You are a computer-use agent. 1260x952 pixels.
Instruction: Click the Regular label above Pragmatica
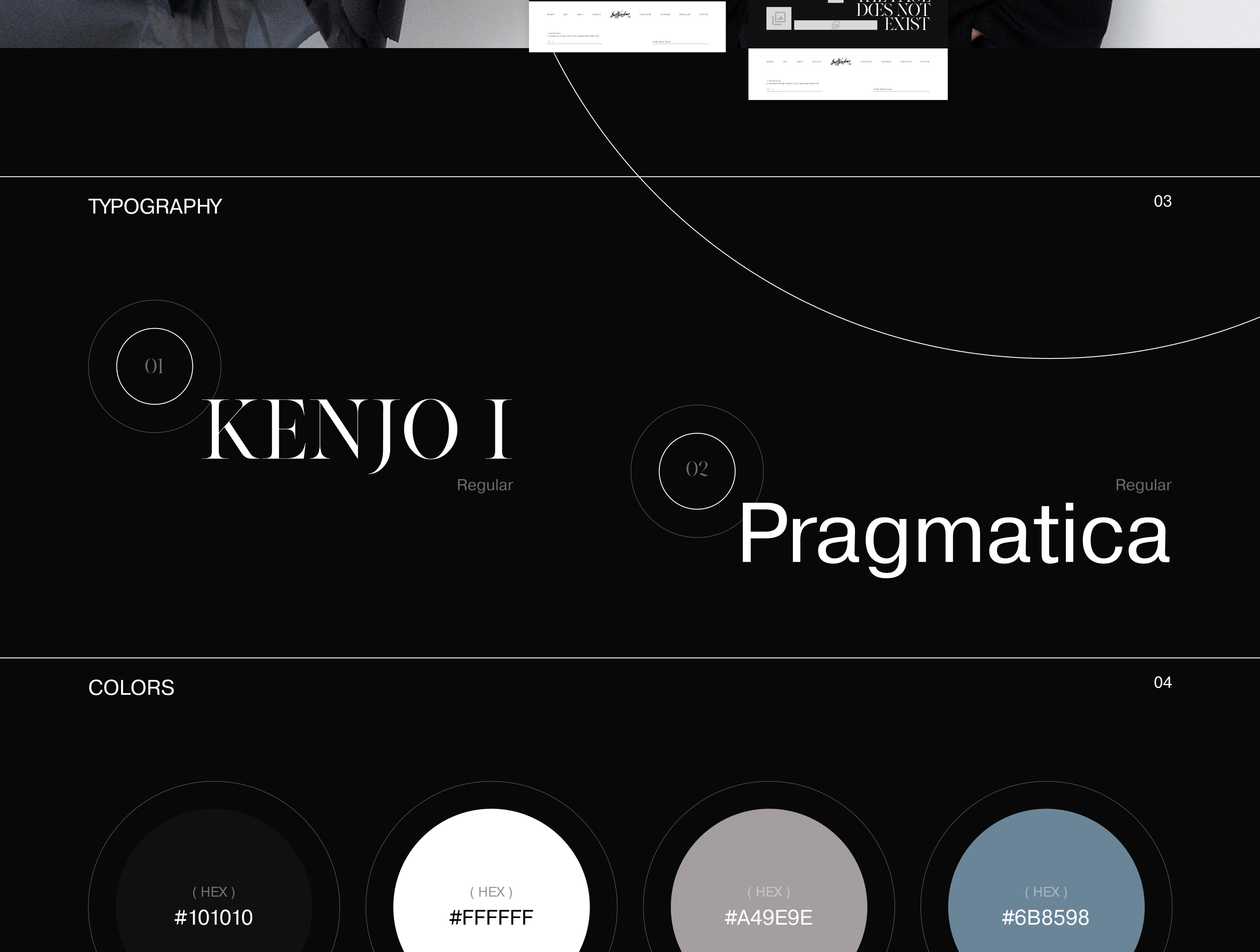point(1142,485)
